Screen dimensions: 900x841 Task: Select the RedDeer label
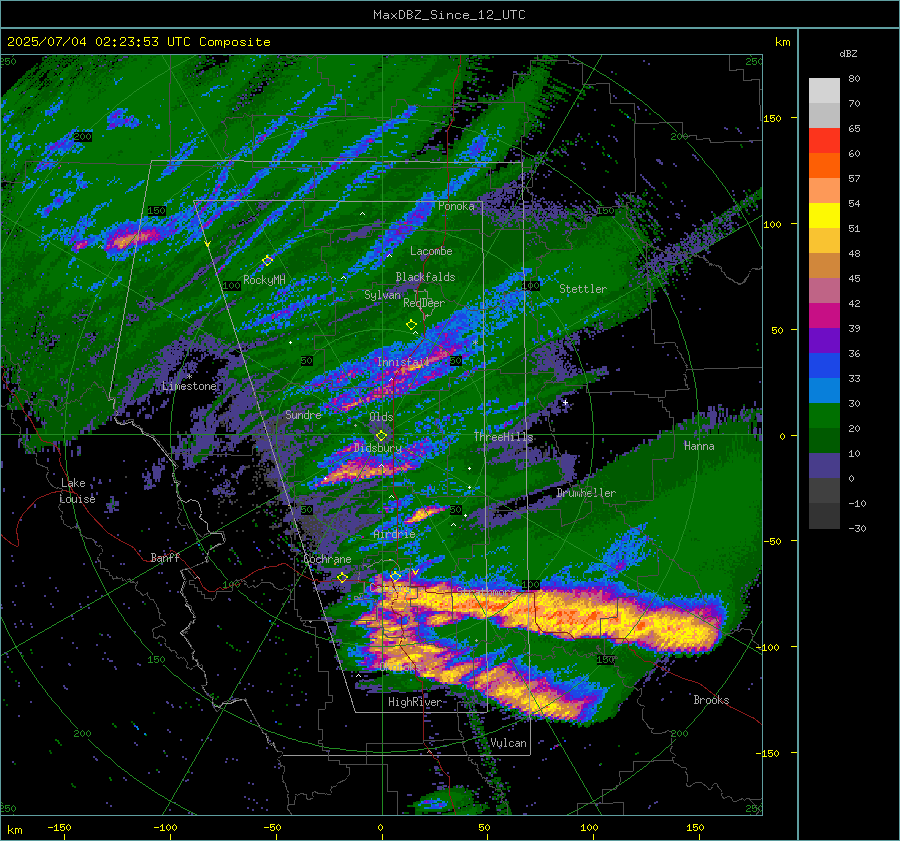coord(424,303)
